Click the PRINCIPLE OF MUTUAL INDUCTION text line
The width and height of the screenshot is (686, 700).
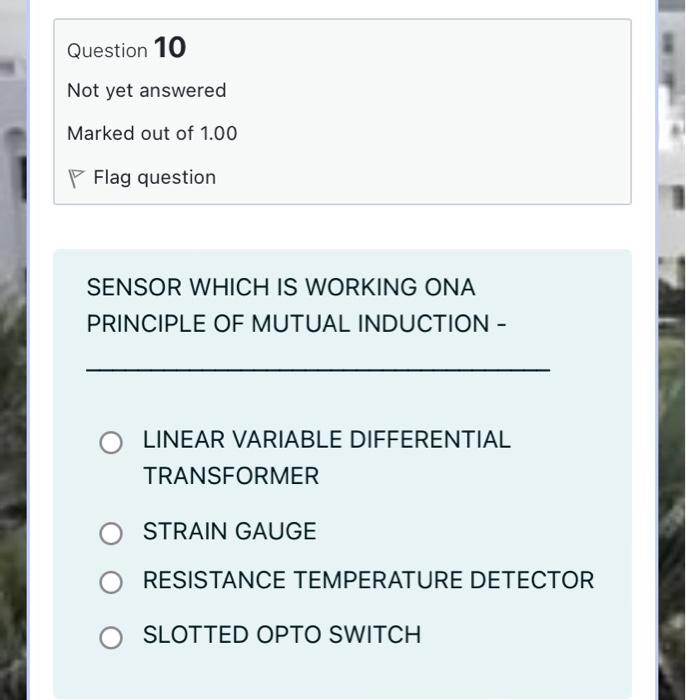click(296, 323)
